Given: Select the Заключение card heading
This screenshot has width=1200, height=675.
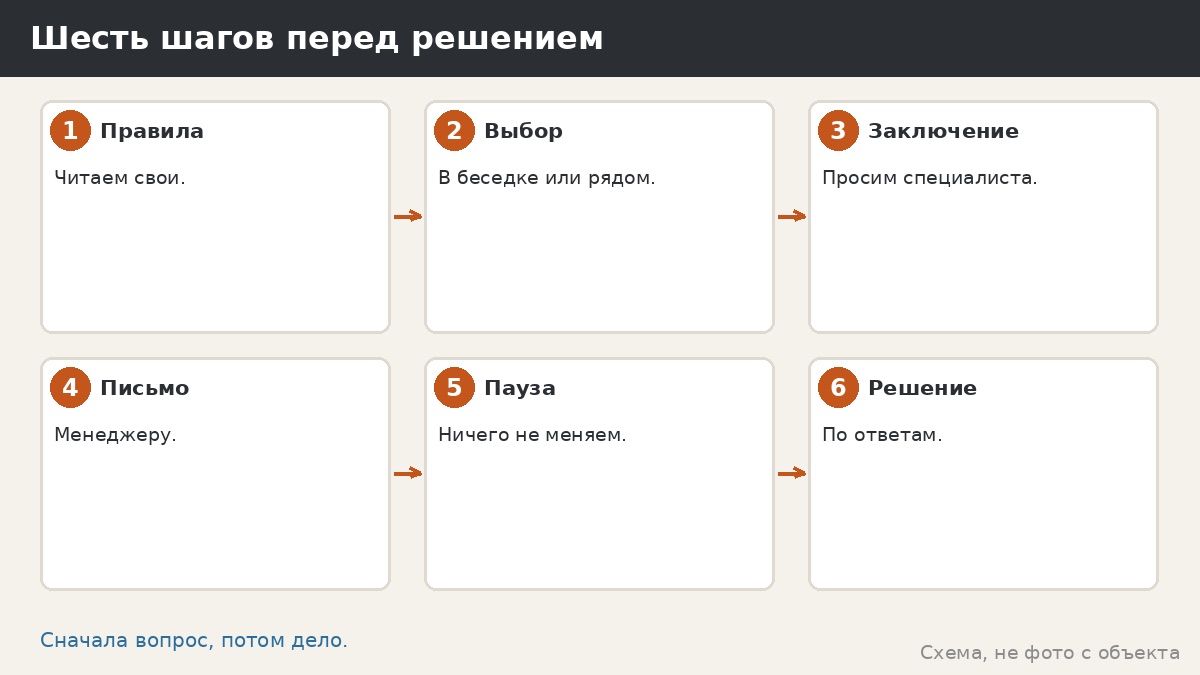Looking at the screenshot, I should coord(943,131).
